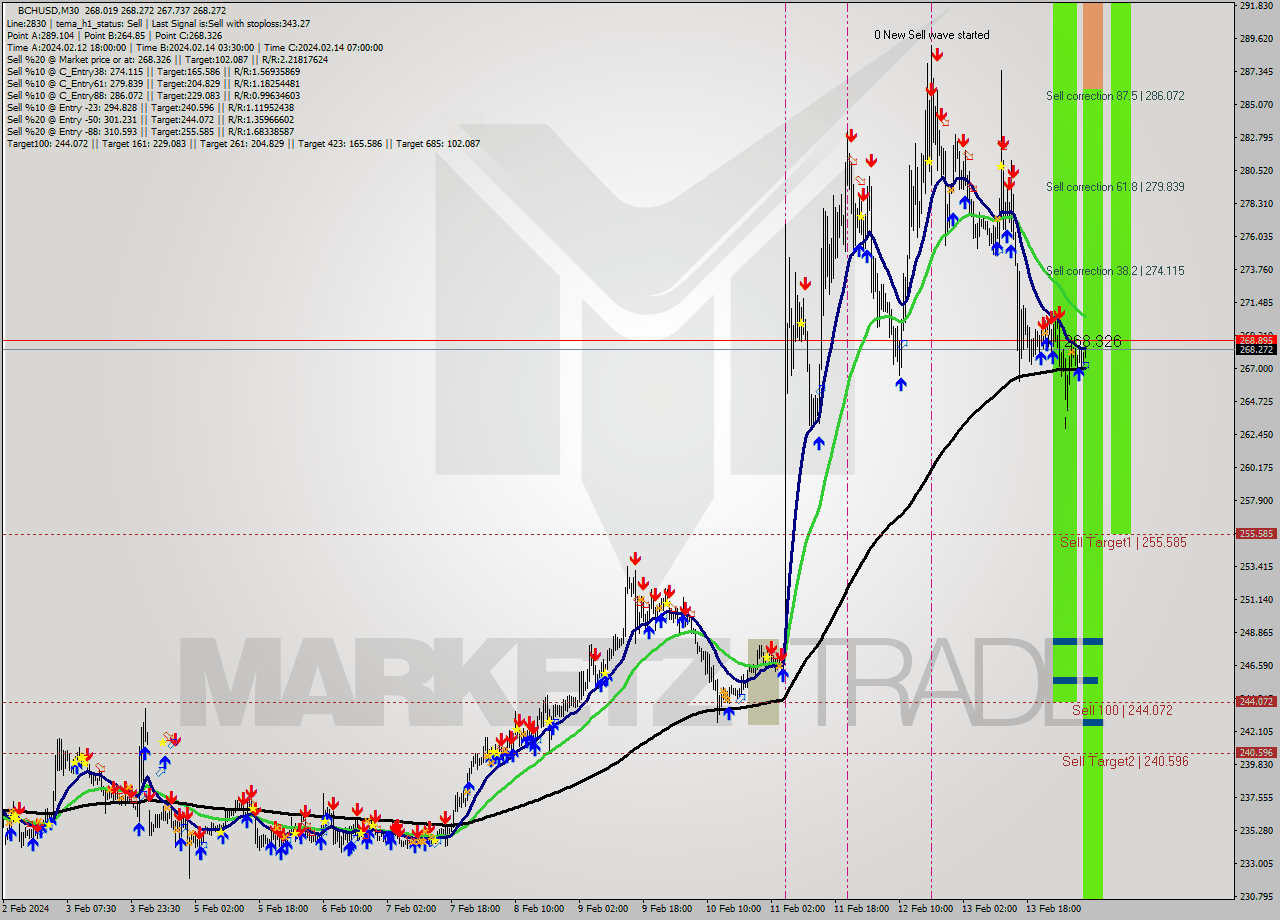The height and width of the screenshot is (920, 1280).
Task: Click the '13 Feb 02:00' time axis label
Action: point(989,909)
